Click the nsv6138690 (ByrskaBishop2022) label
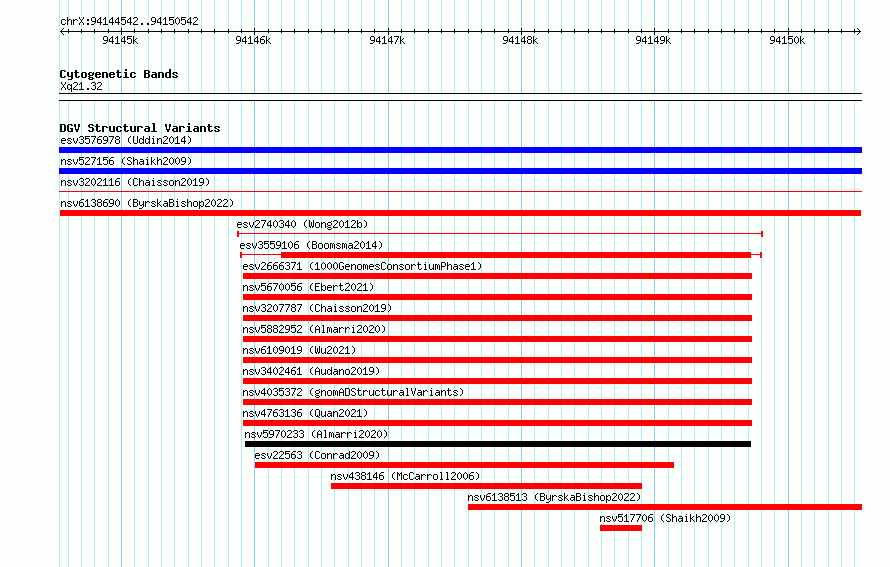The width and height of the screenshot is (890, 567). pyautogui.click(x=147, y=203)
